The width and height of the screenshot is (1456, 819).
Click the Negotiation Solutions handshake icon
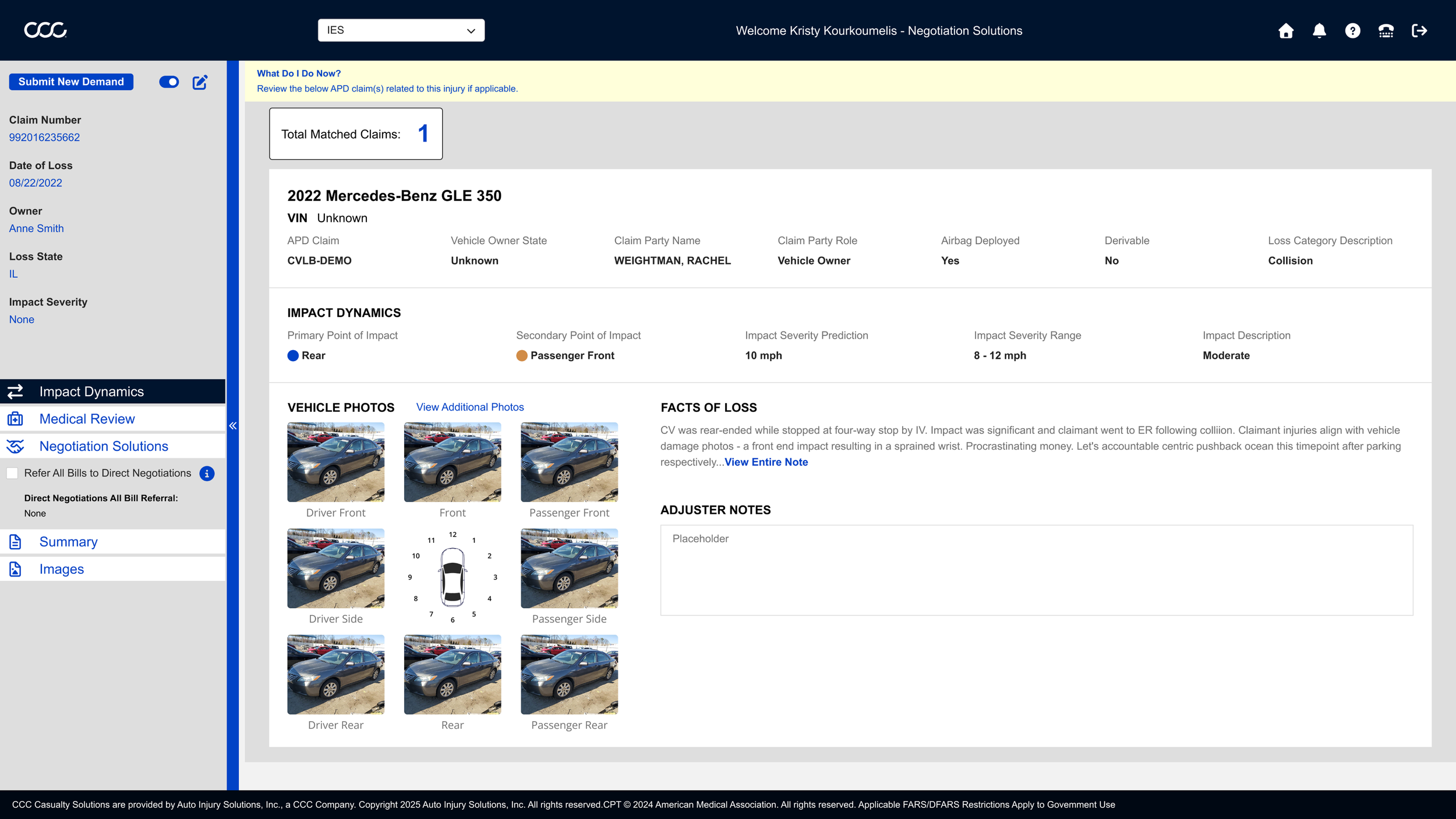16,446
